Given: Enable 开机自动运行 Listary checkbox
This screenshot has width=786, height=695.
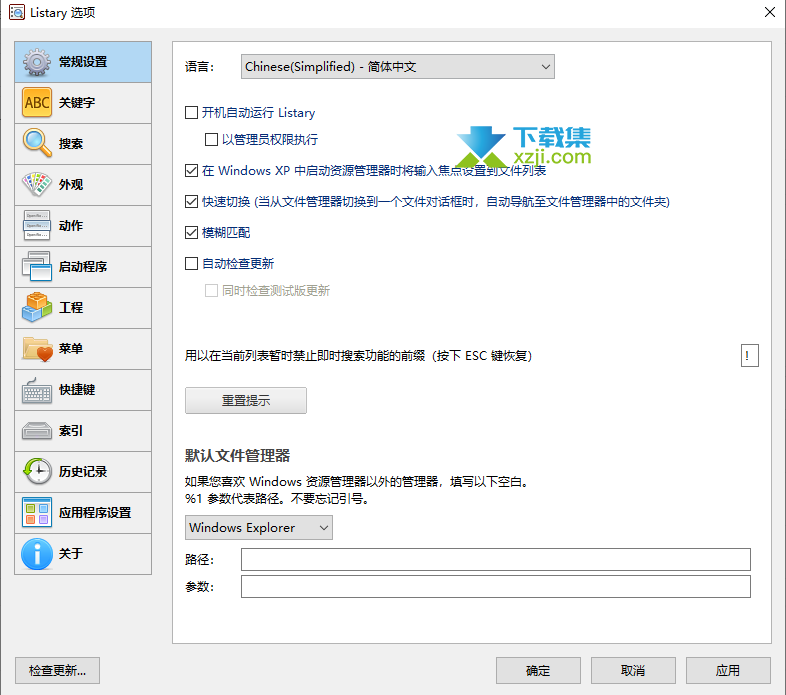Looking at the screenshot, I should (191, 113).
